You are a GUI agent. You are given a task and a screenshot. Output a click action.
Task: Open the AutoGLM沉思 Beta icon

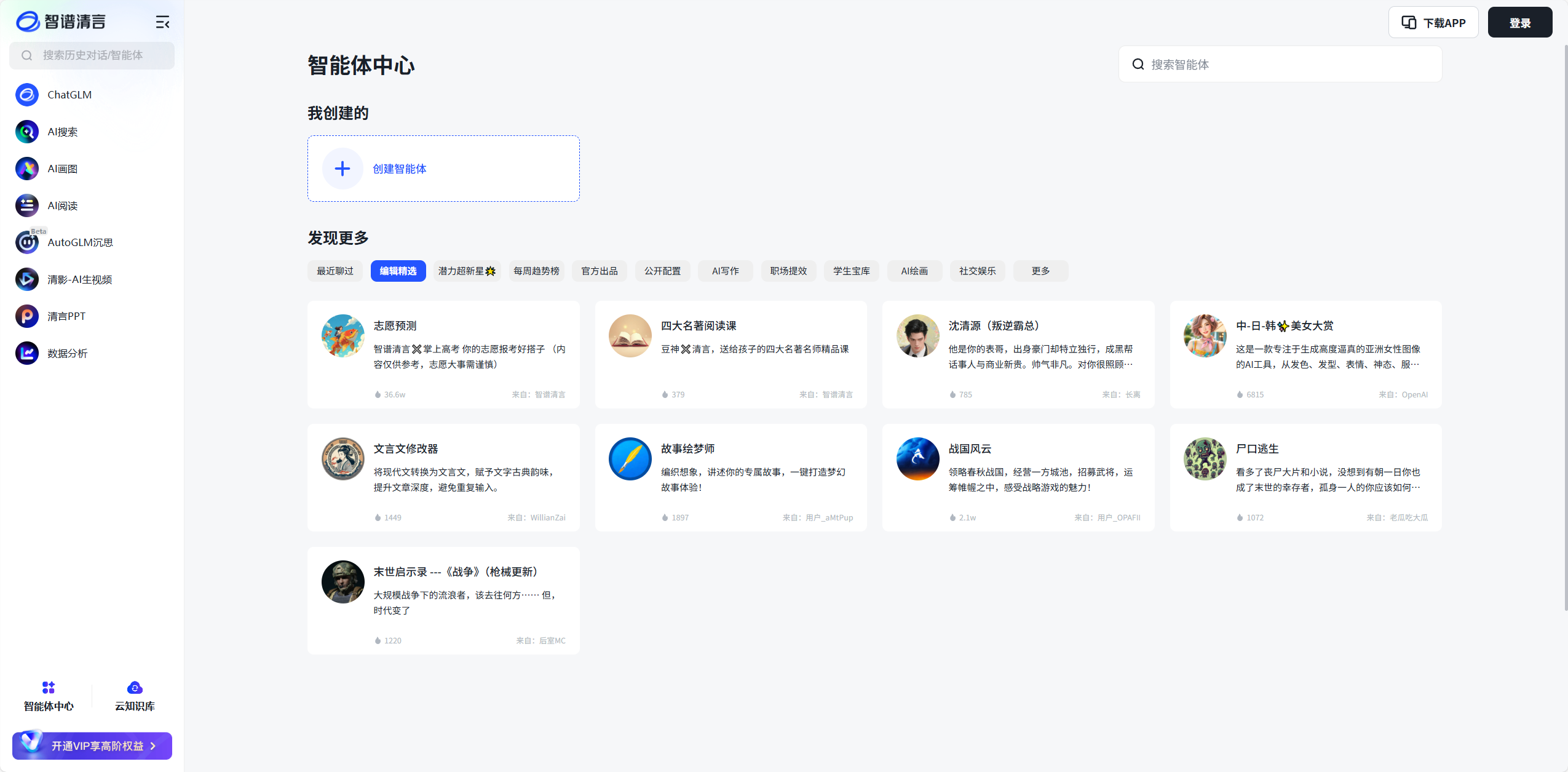tap(27, 242)
